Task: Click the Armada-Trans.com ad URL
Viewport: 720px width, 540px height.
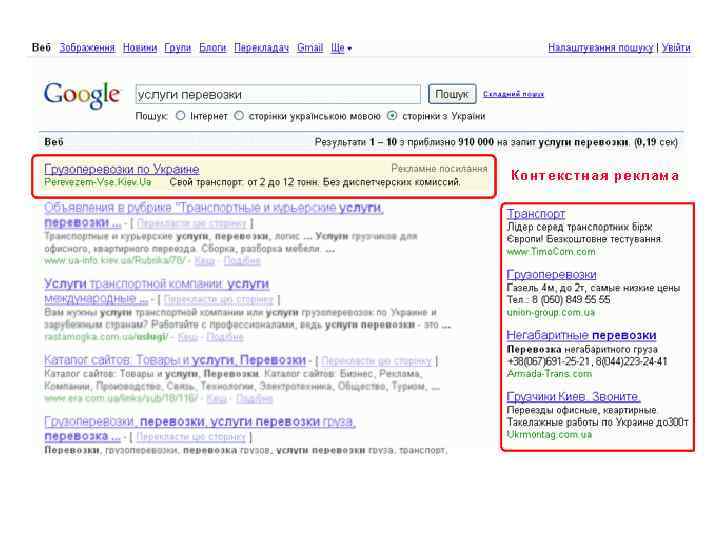Action: pyautogui.click(x=549, y=374)
